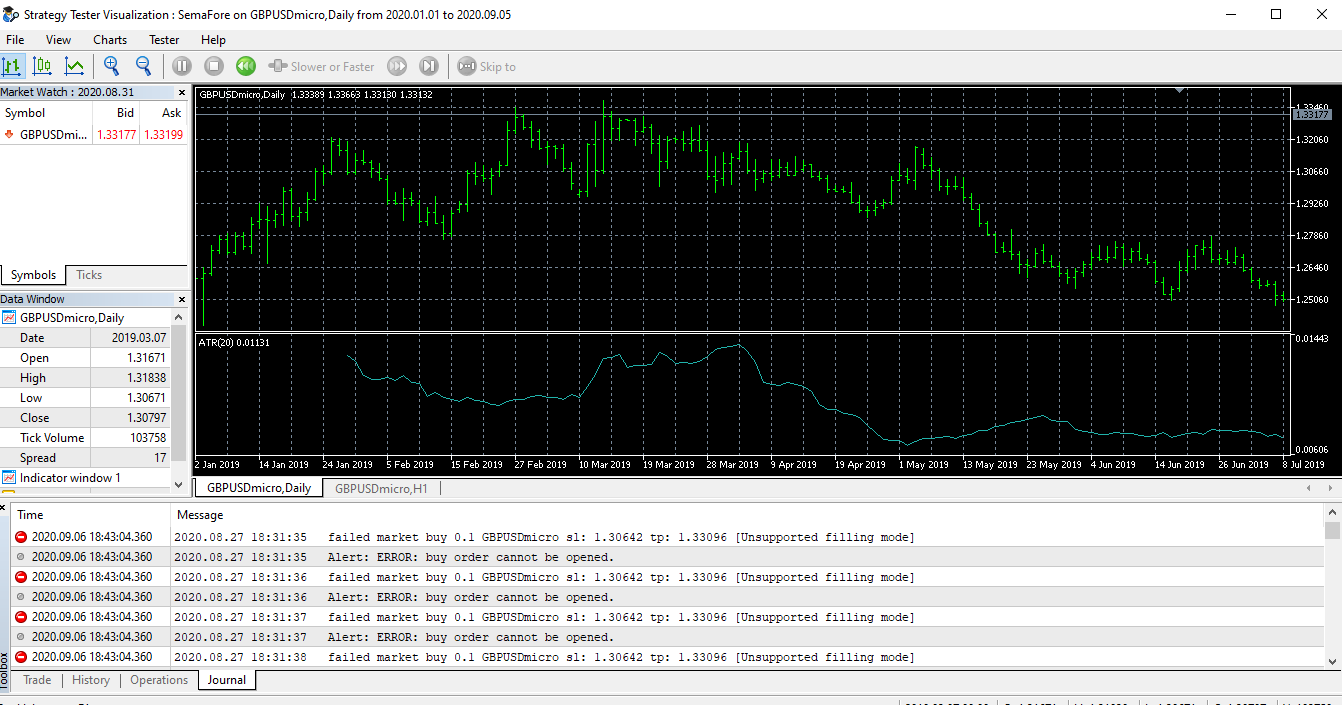Switch to the Ticks tab

(88, 274)
